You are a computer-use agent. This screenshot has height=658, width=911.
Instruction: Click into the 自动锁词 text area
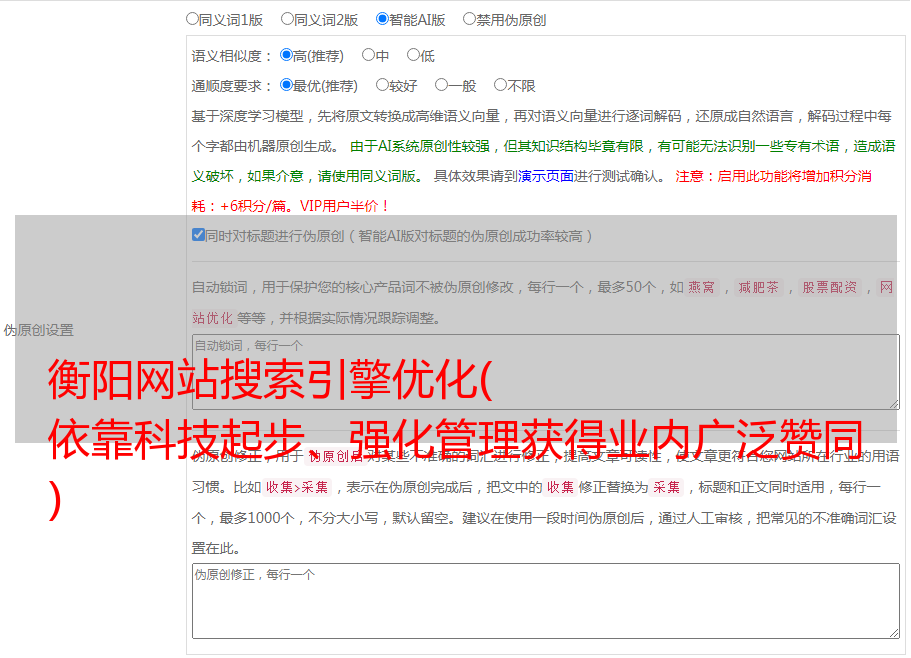coord(544,371)
